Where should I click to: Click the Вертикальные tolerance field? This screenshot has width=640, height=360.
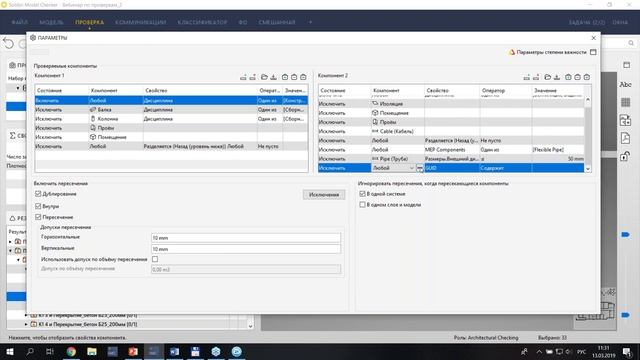tap(246, 249)
